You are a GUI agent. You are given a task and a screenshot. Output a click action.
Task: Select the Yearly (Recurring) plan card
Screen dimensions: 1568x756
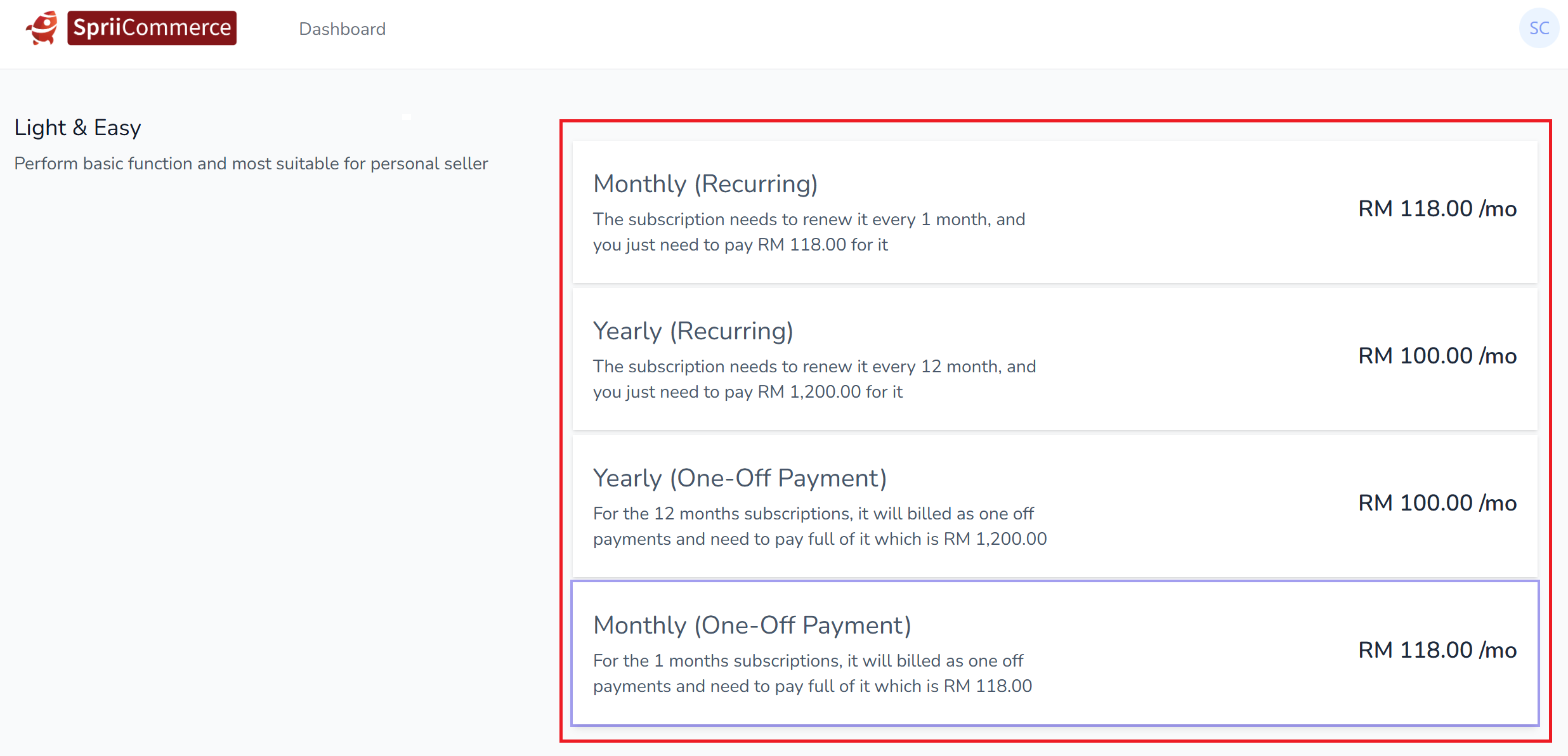pyautogui.click(x=1054, y=359)
